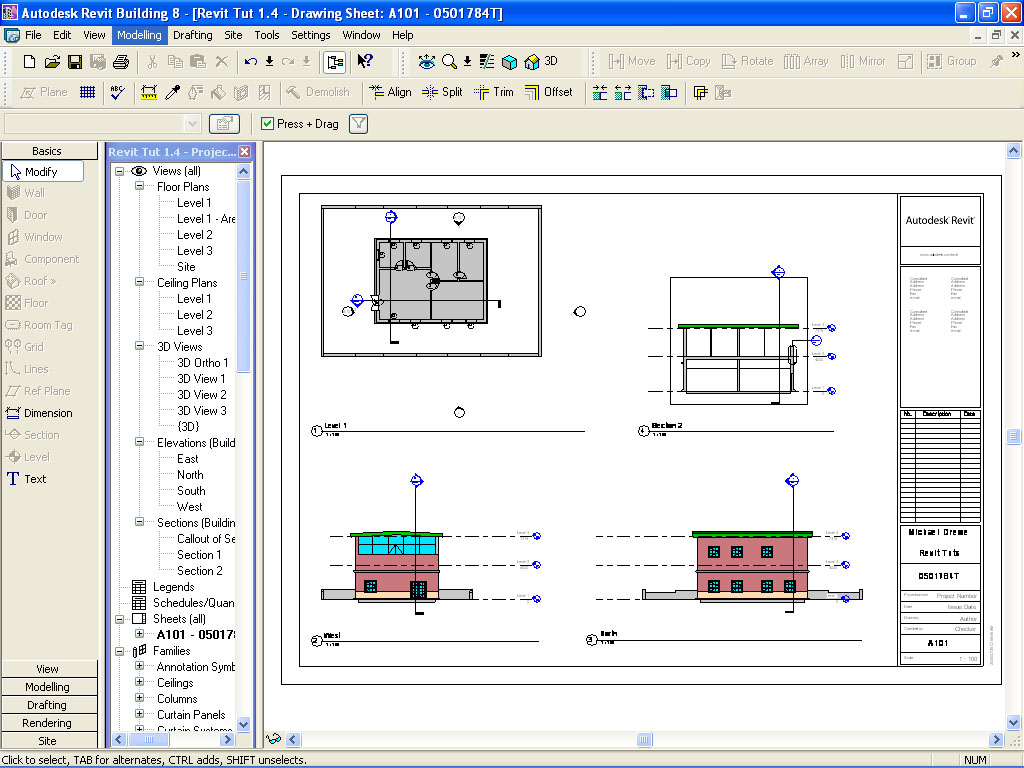Expand the Ceilings families node
1024x768 pixels.
coord(139,682)
